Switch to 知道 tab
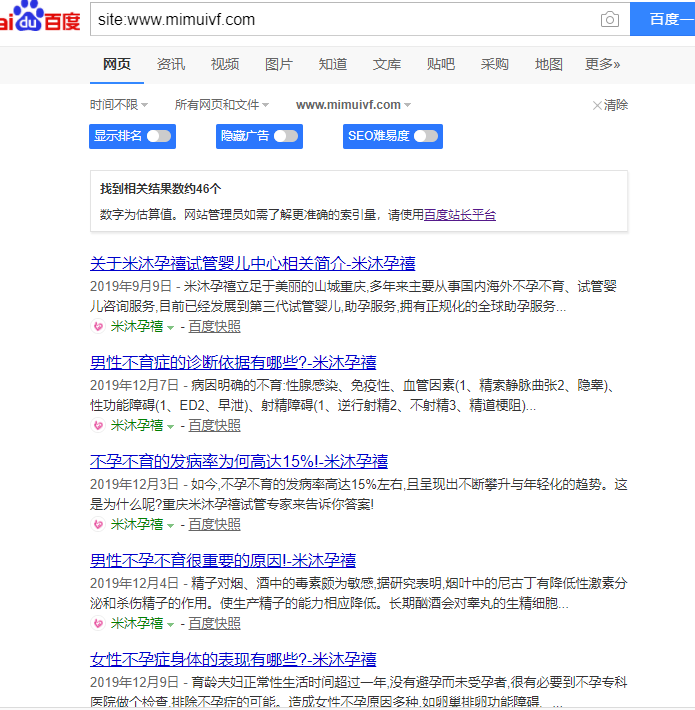The width and height of the screenshot is (695, 710). [x=333, y=64]
